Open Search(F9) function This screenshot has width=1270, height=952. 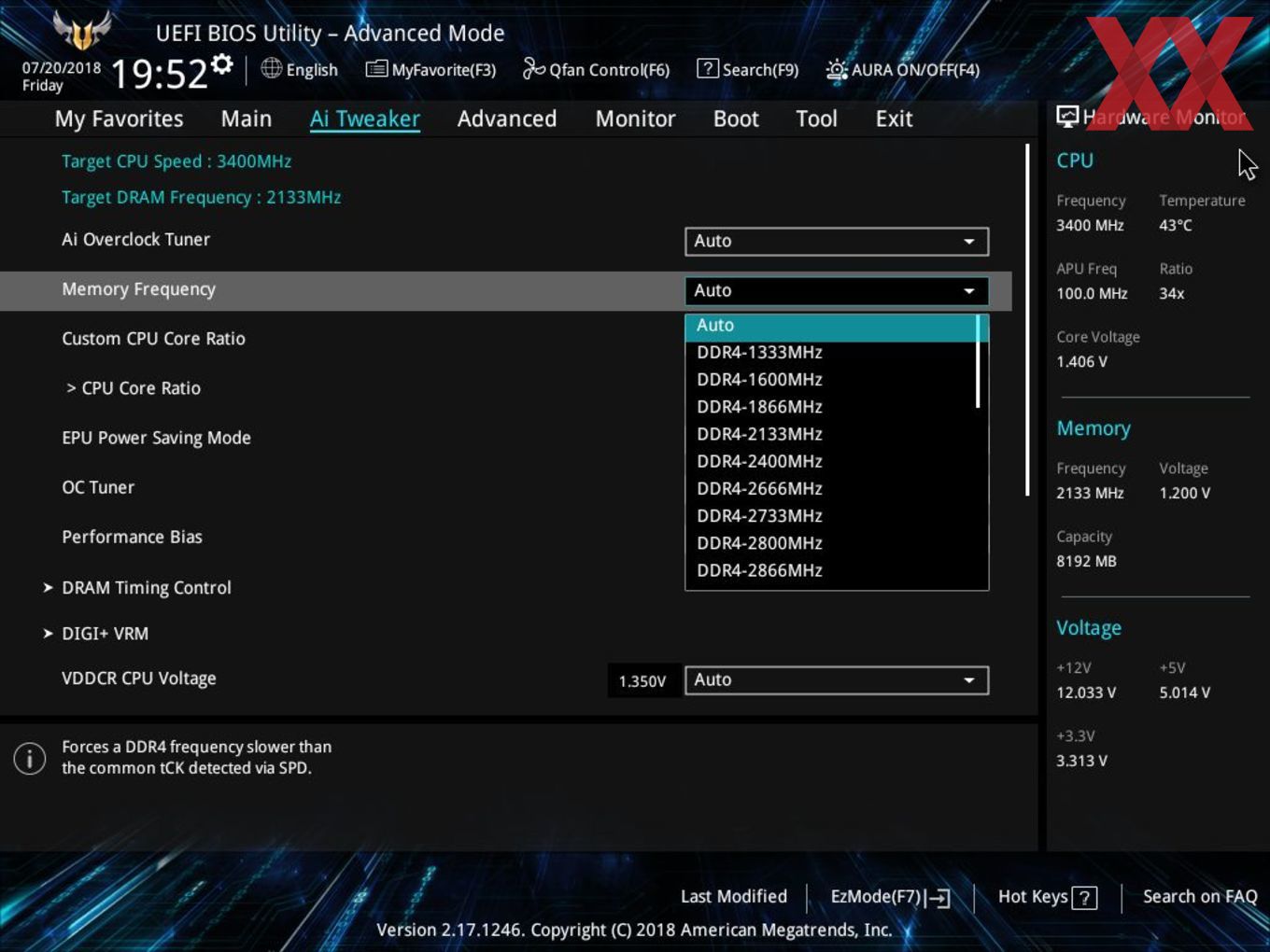760,70
